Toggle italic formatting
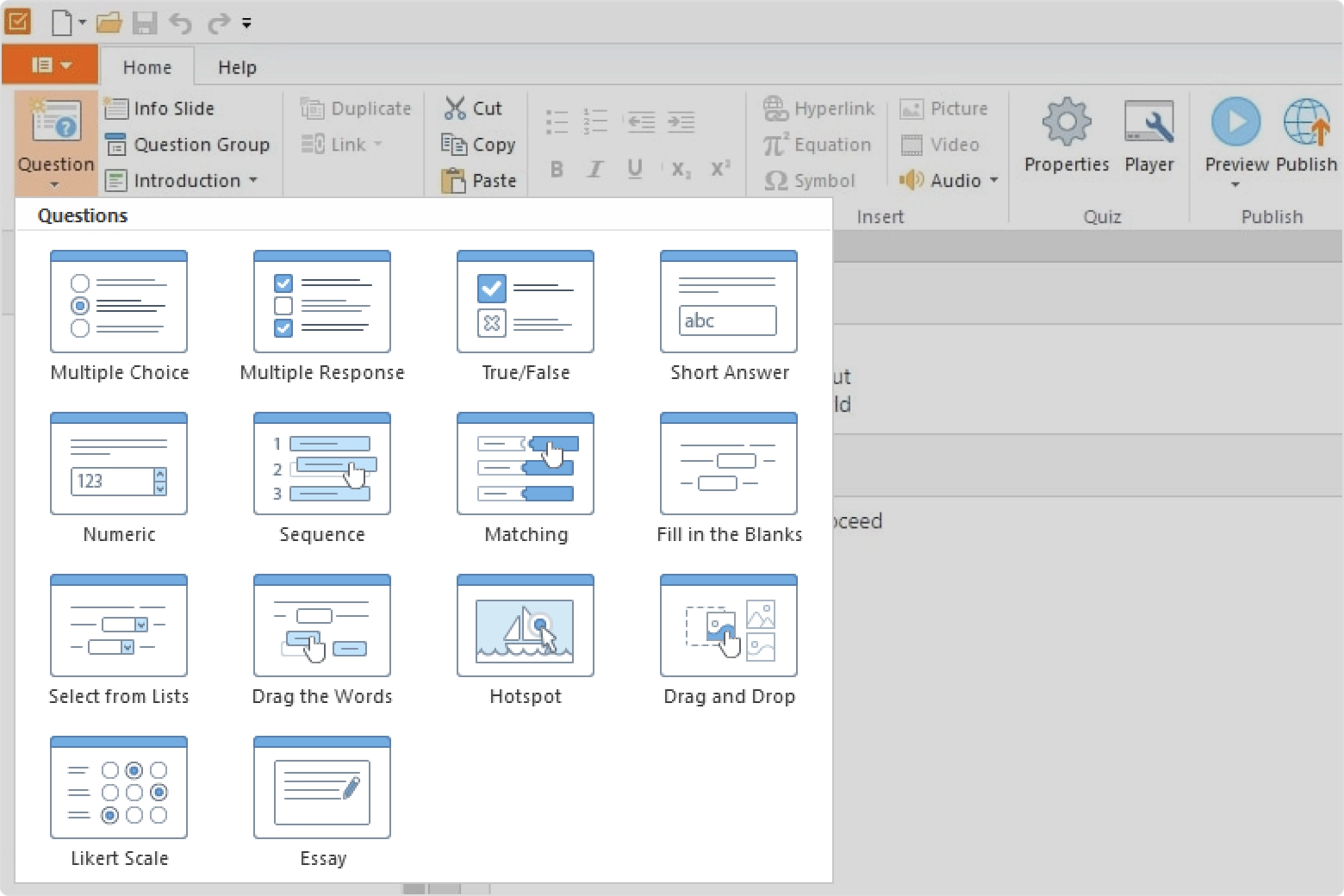Viewport: 1344px width, 896px height. coord(595,169)
